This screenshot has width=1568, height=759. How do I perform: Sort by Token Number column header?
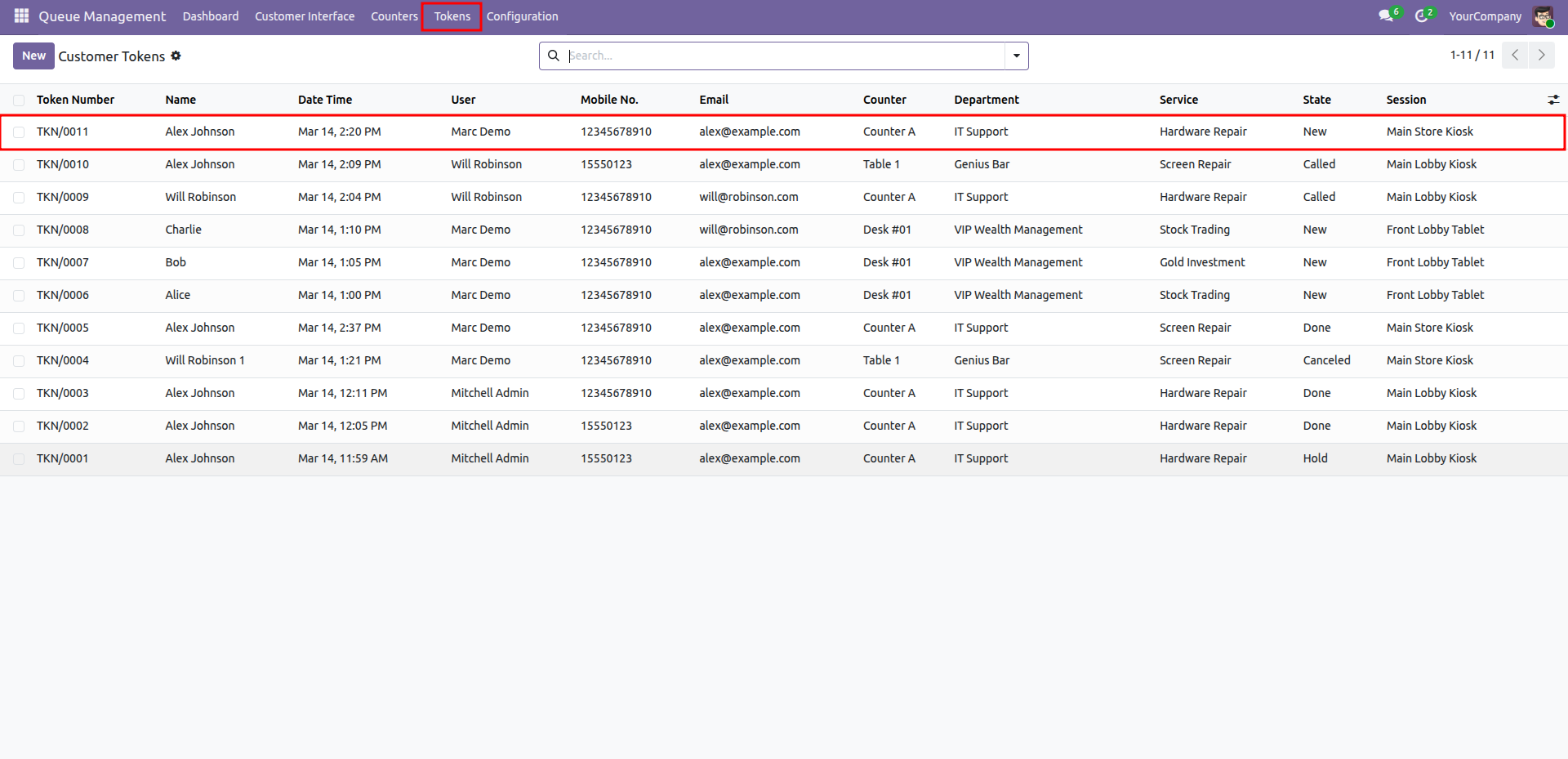[75, 100]
